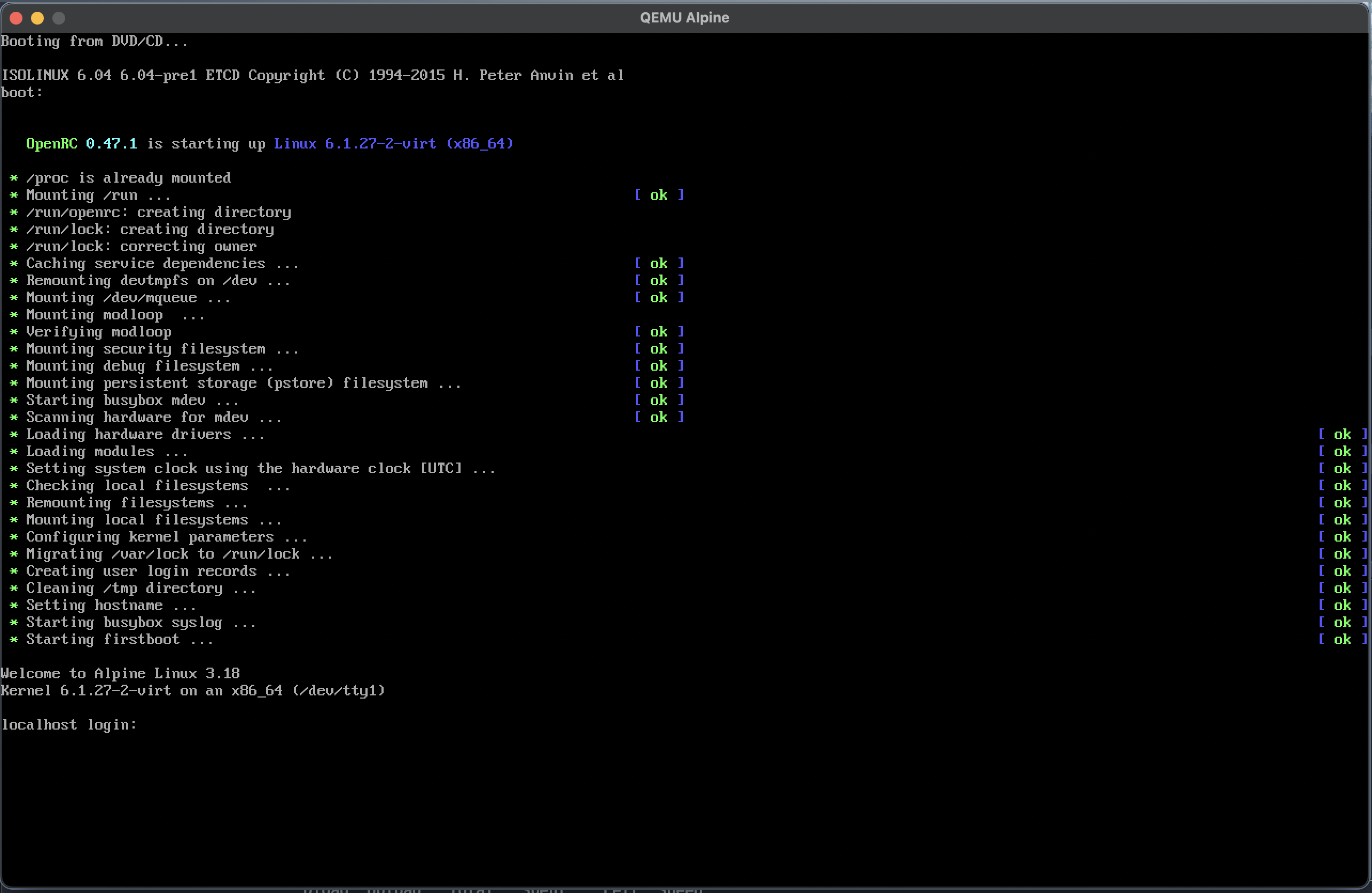Click 'Configuring kernel parameters' line

coord(167,537)
